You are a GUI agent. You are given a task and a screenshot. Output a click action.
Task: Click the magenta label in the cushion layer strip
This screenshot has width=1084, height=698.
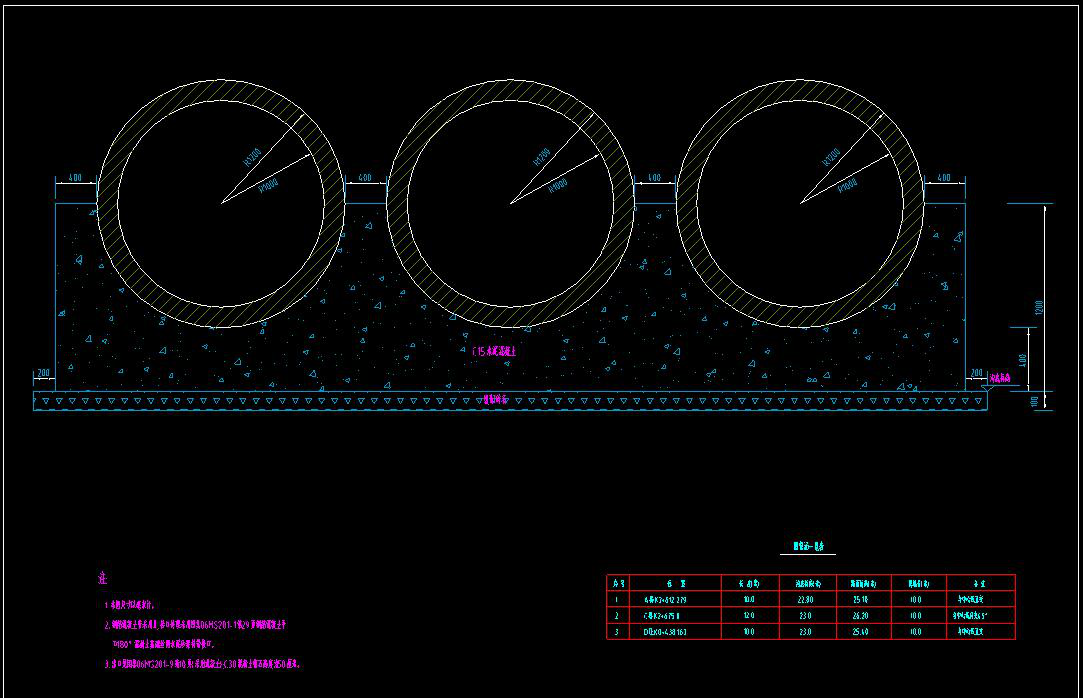[x=495, y=399]
